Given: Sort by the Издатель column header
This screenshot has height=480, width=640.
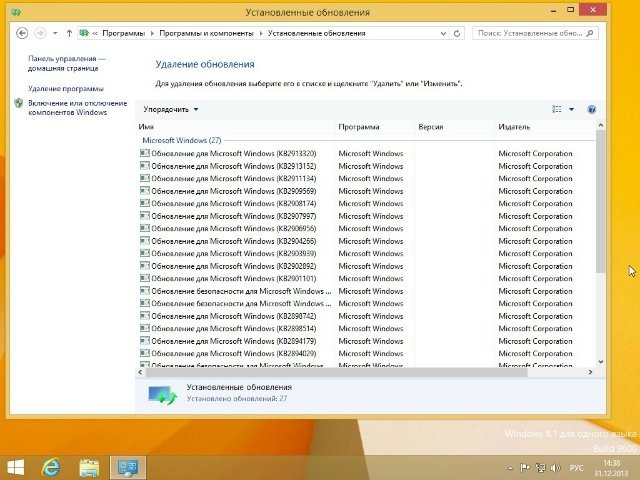Looking at the screenshot, I should click(x=545, y=127).
